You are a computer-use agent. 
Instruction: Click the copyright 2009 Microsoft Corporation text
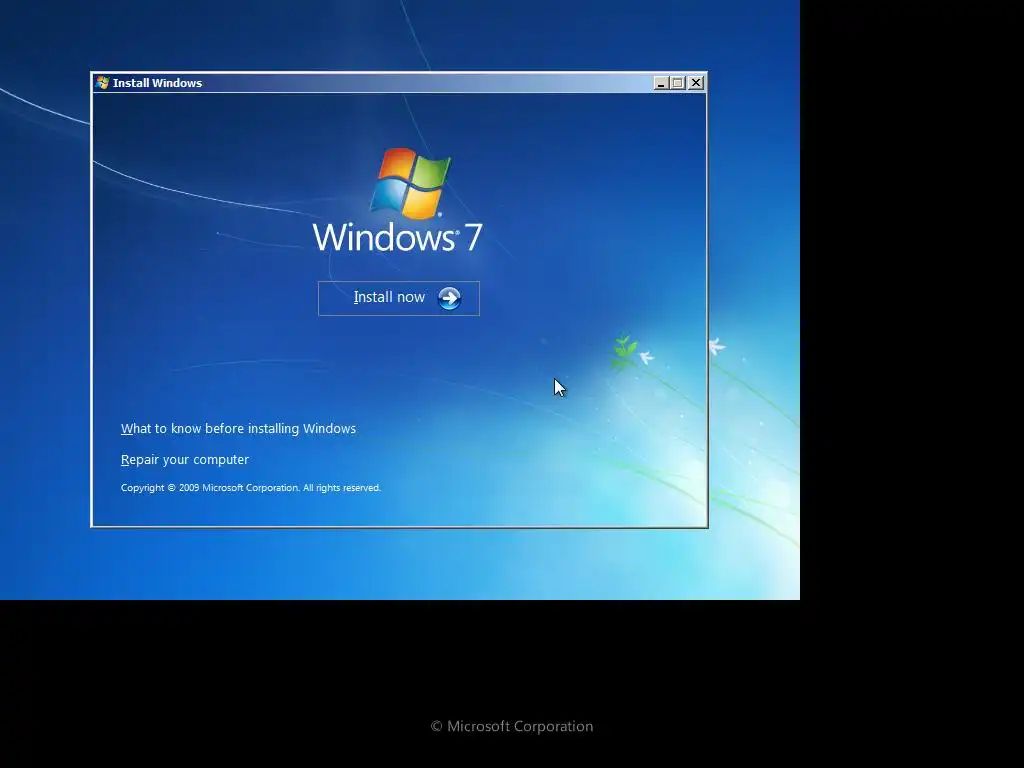tap(251, 488)
